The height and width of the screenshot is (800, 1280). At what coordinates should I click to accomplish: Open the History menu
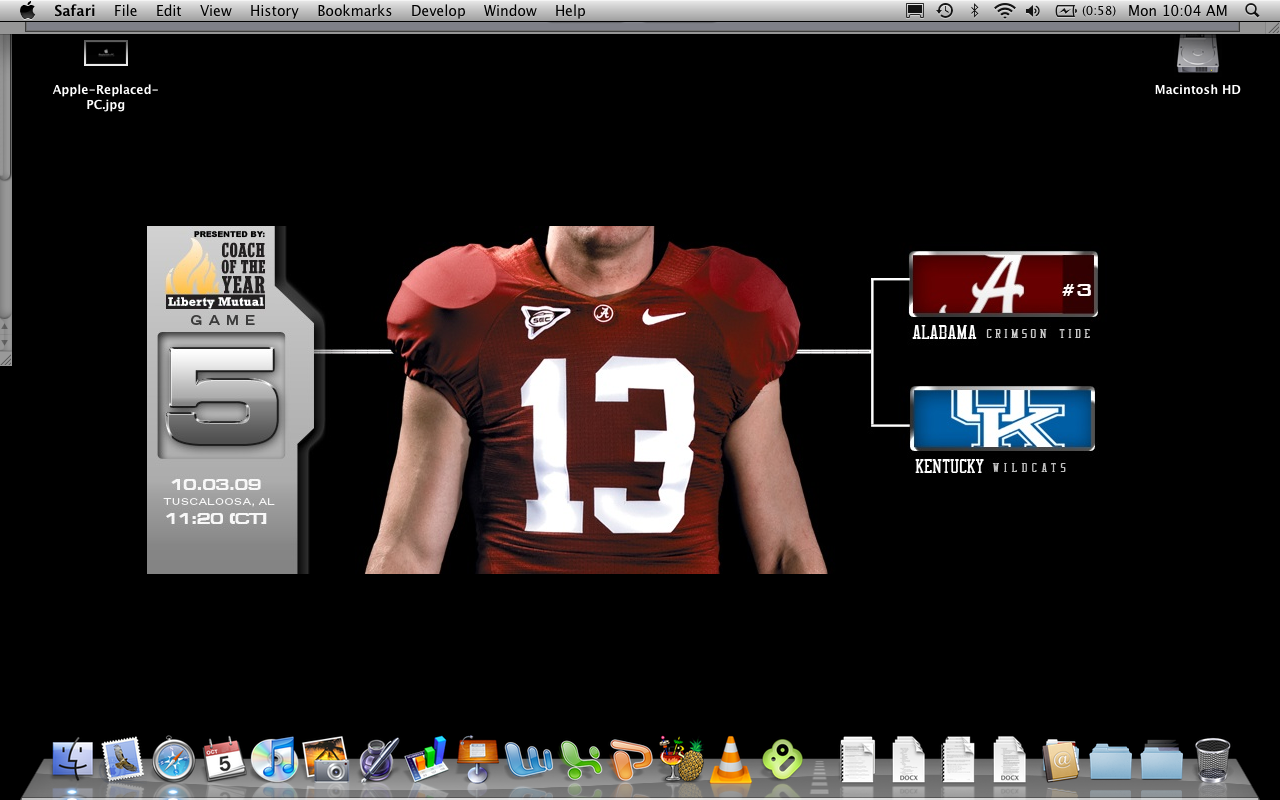pos(274,11)
